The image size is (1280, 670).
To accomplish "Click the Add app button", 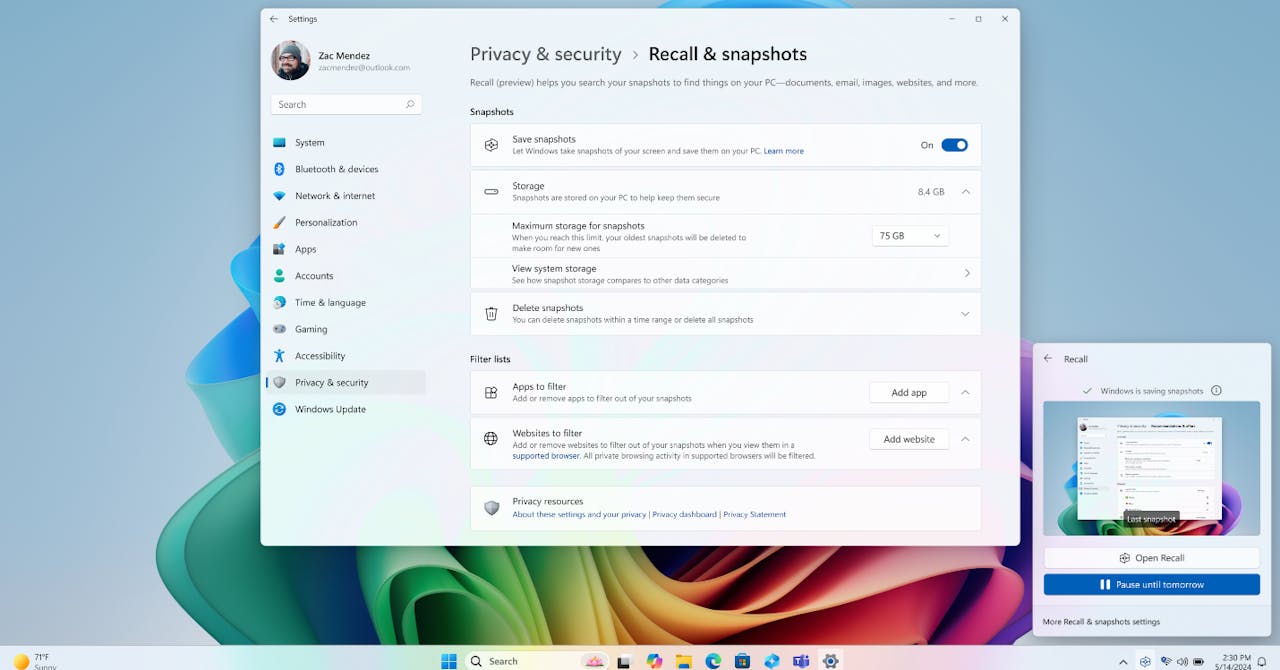I will [x=908, y=393].
